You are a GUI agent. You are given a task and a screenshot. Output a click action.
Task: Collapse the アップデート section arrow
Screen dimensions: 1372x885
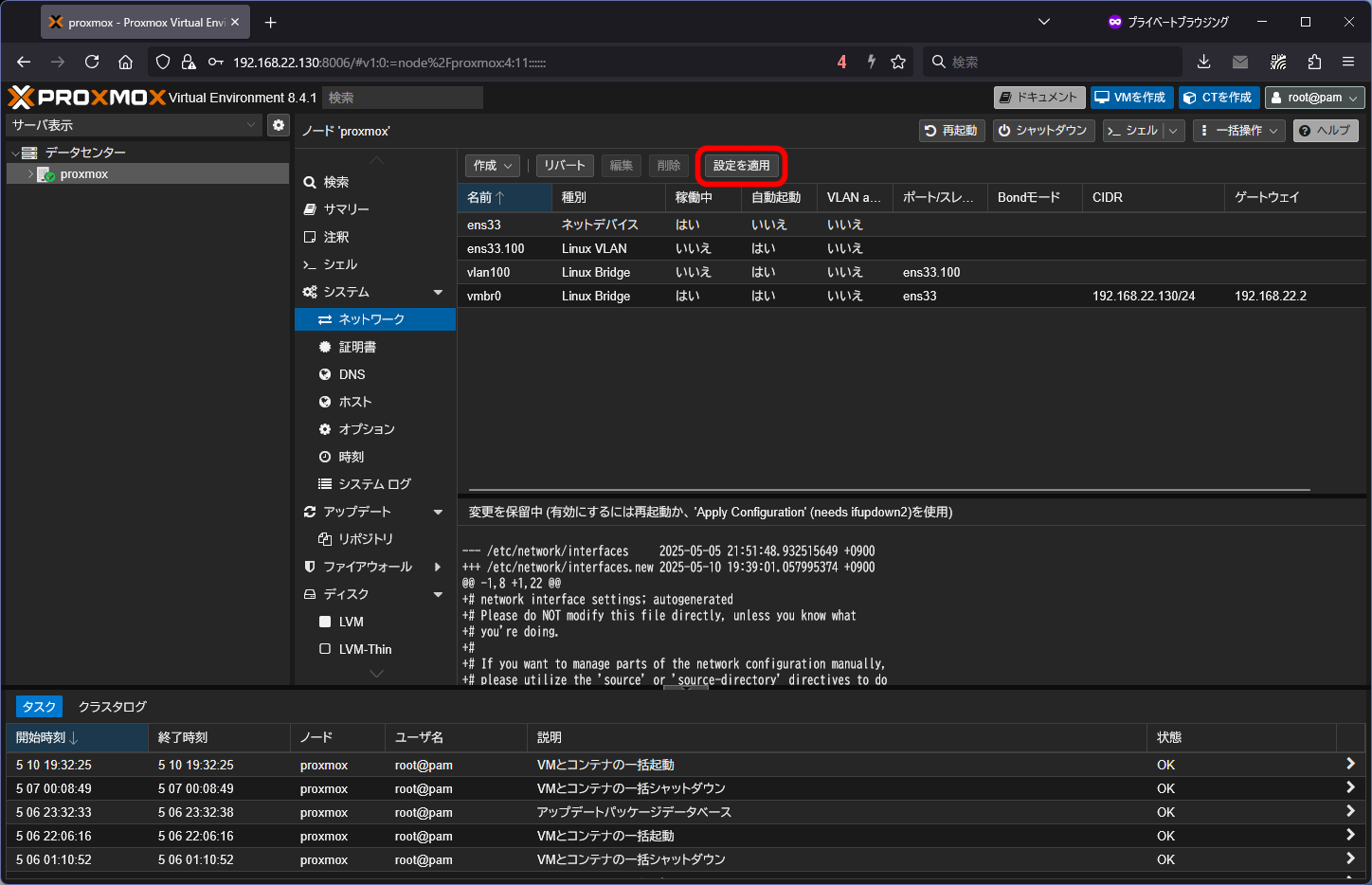tap(438, 512)
